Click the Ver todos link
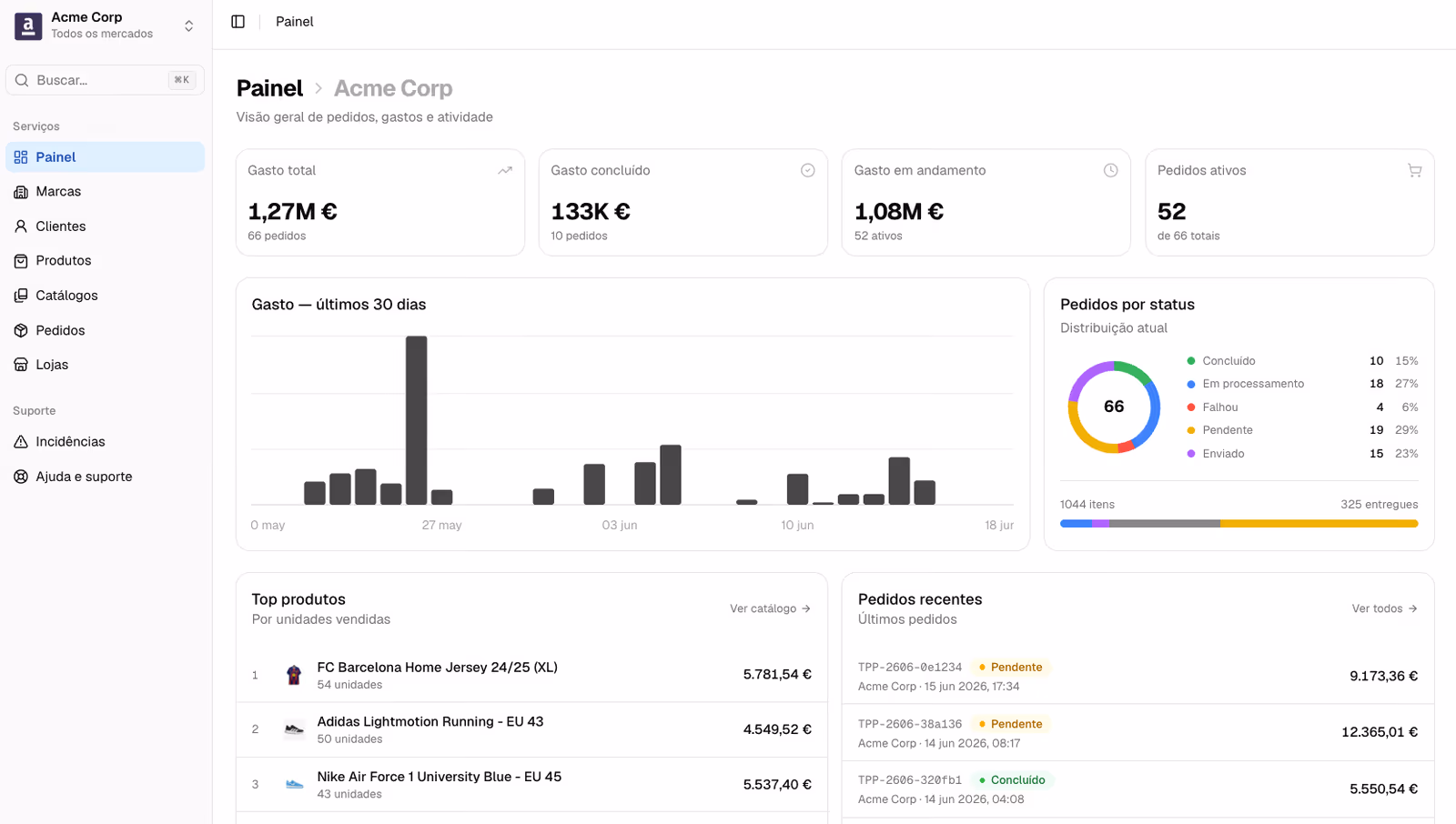Viewport: 1456px width, 824px height. click(x=1384, y=608)
